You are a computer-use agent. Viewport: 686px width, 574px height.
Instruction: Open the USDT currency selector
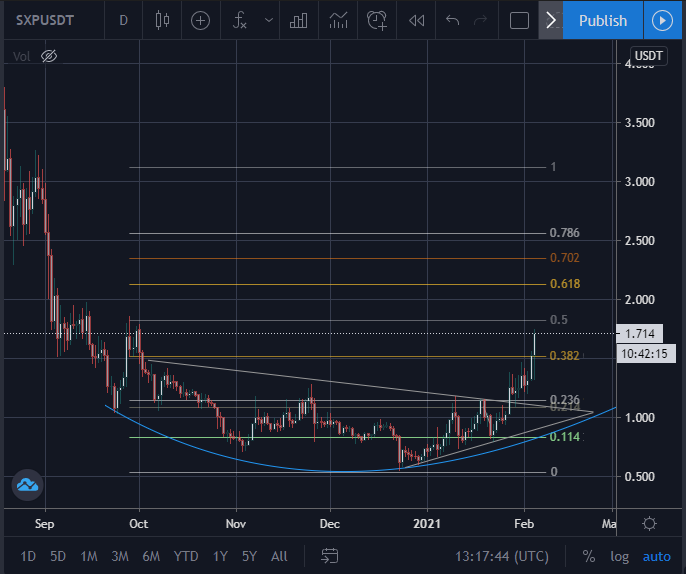click(x=648, y=56)
